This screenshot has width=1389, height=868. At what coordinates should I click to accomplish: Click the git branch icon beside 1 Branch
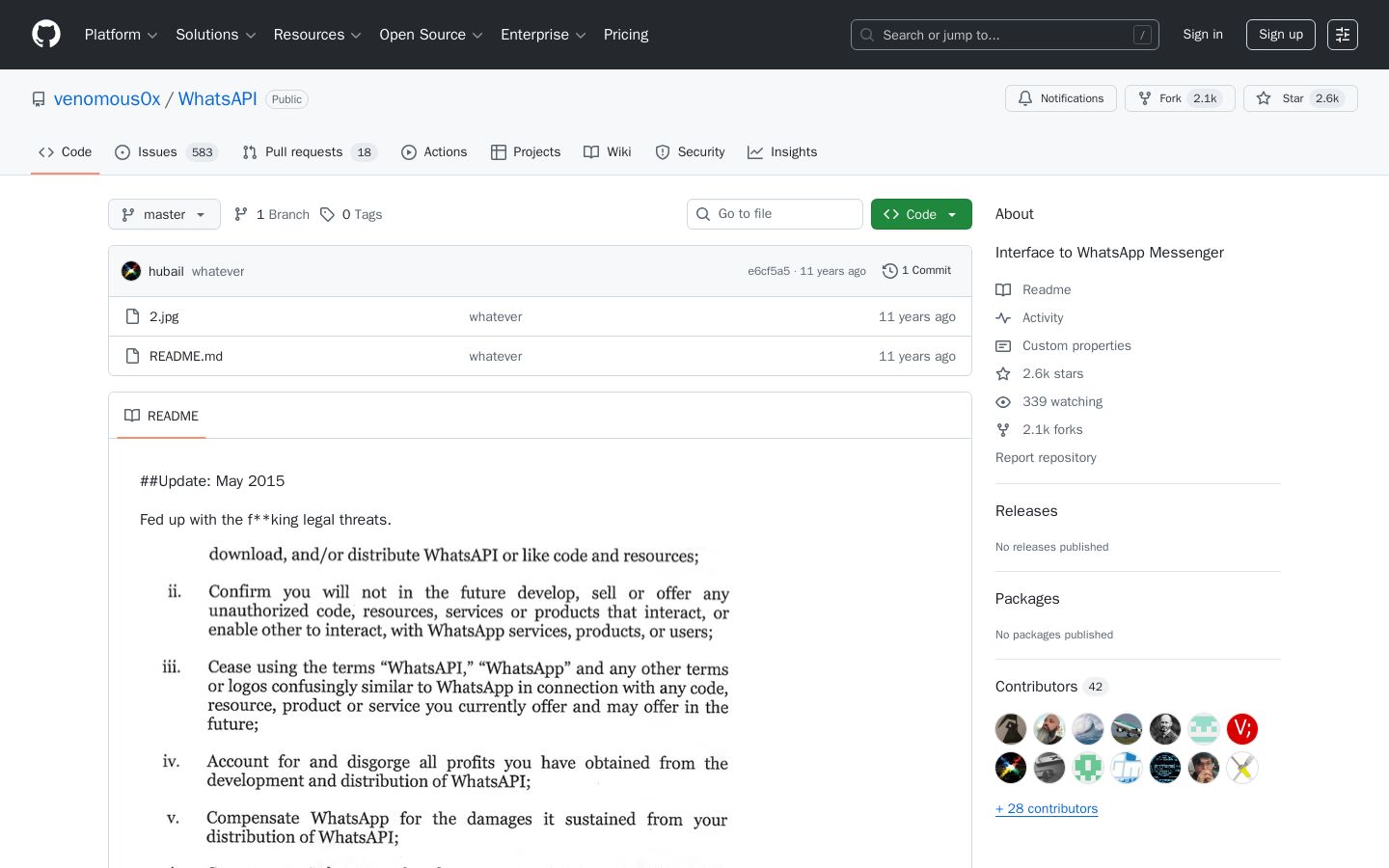click(x=241, y=214)
